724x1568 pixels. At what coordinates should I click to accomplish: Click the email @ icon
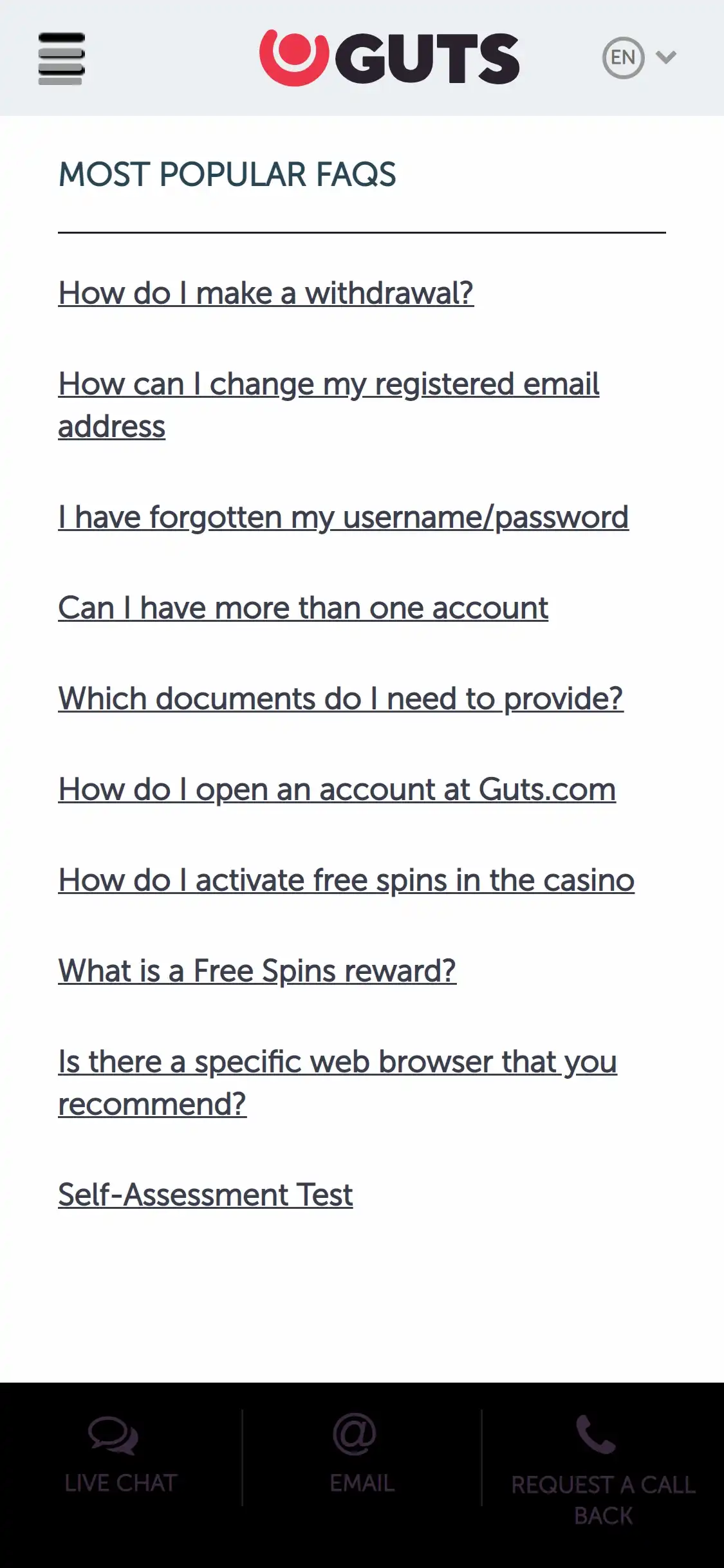(355, 1434)
